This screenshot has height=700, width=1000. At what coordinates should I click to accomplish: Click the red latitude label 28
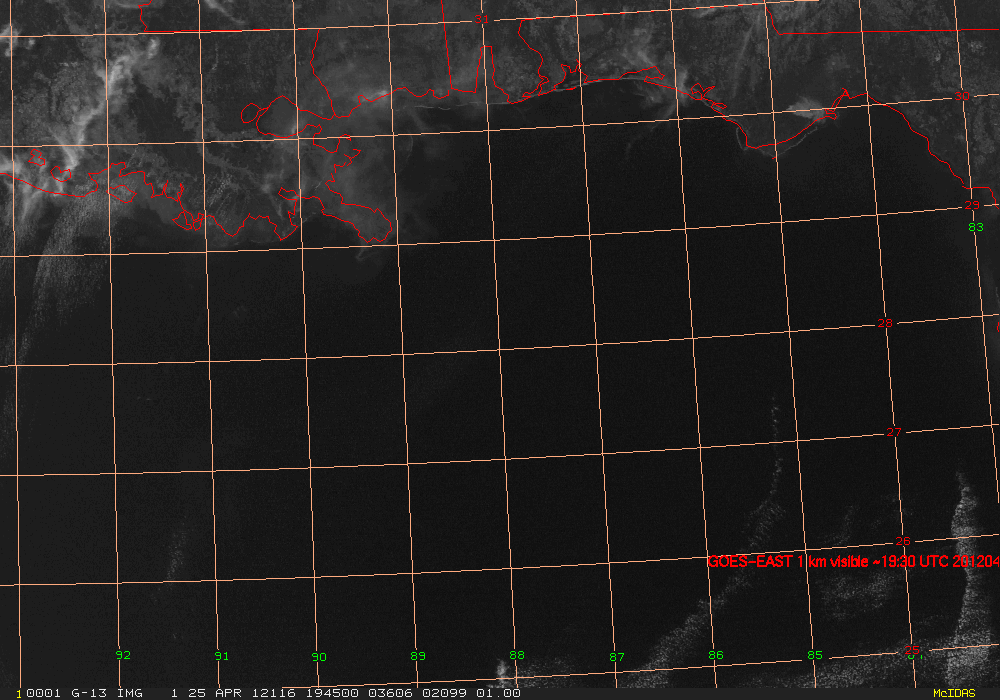pos(885,323)
